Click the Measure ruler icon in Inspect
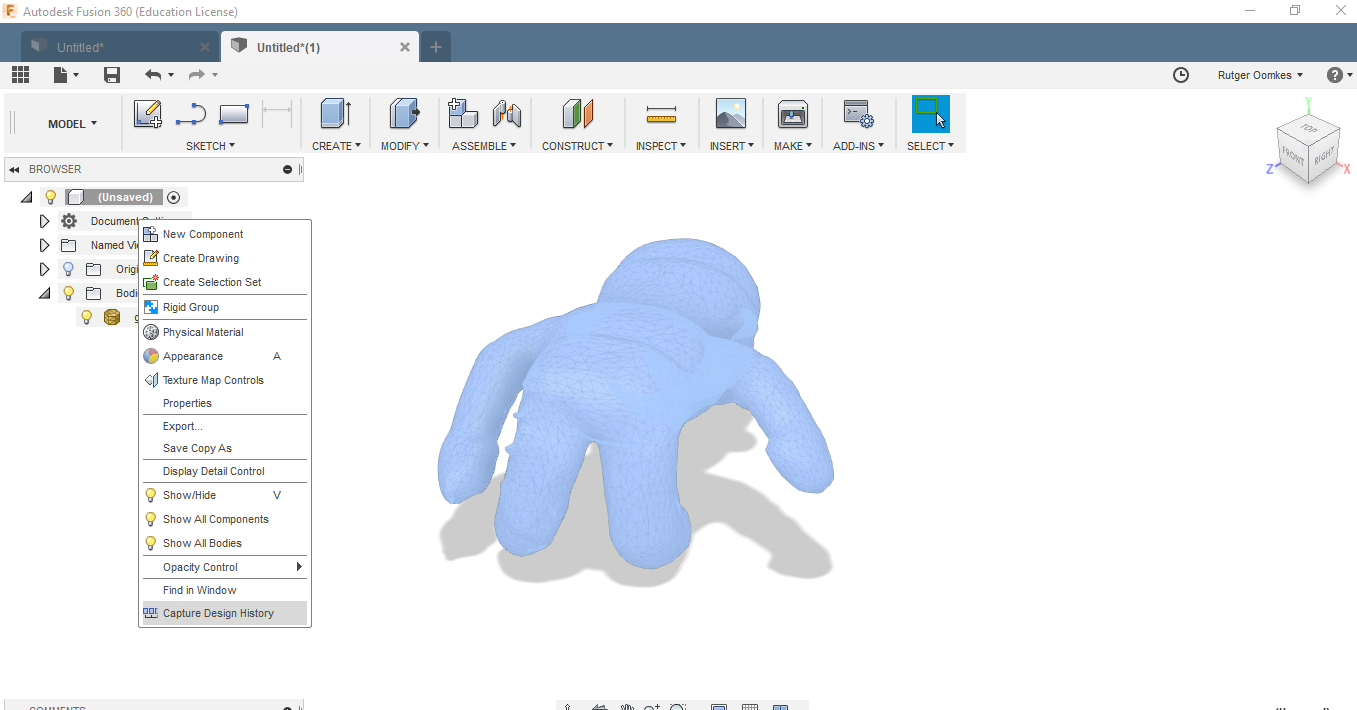This screenshot has width=1357, height=710. pos(661,114)
